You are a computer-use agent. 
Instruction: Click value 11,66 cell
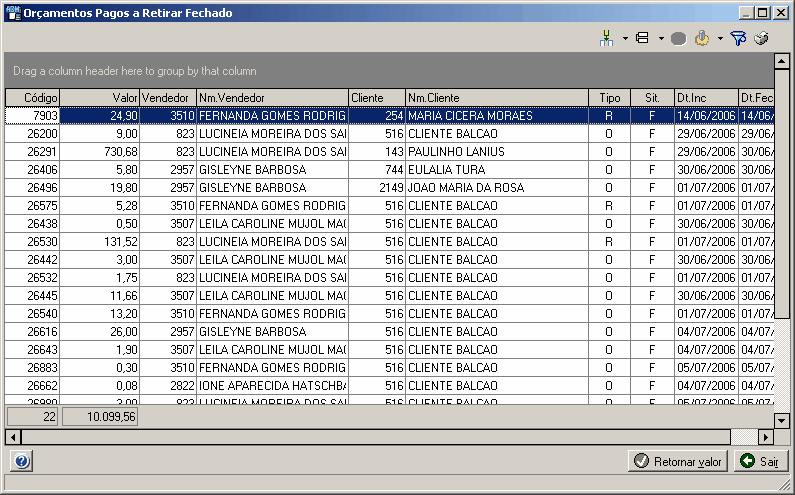(x=99, y=296)
